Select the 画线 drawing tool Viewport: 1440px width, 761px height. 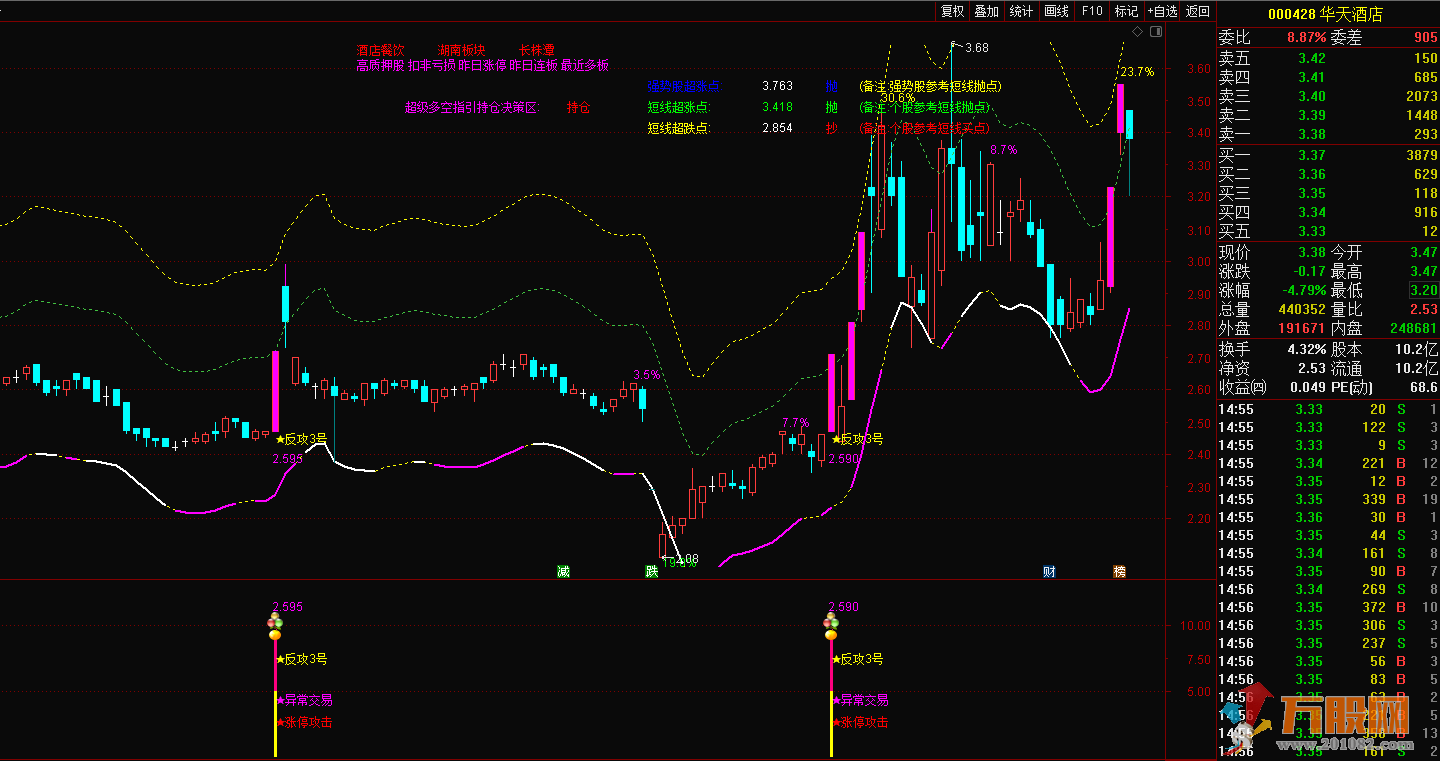coord(1057,11)
